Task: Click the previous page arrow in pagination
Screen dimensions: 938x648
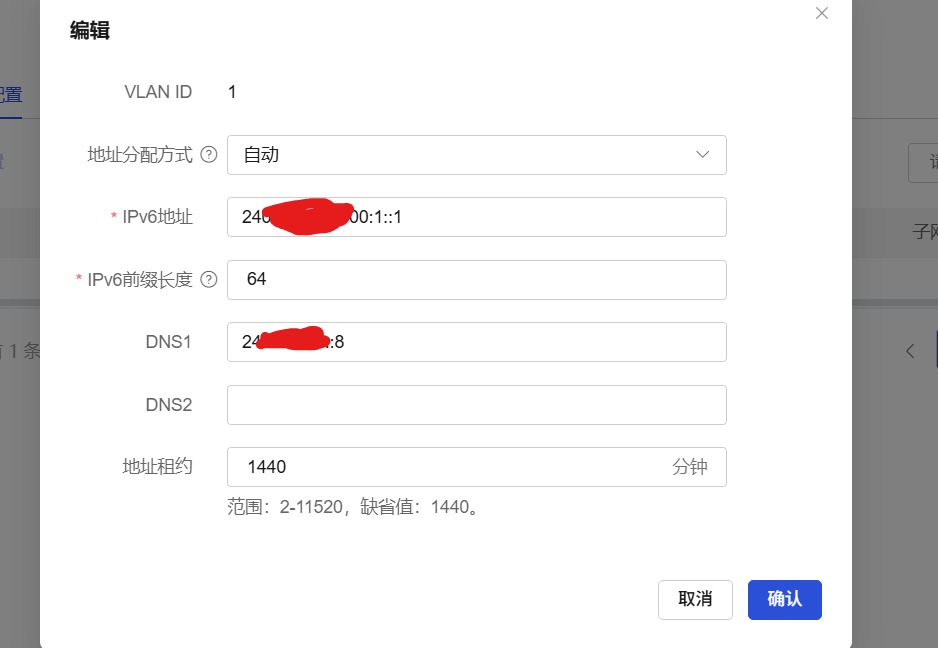Action: tap(910, 351)
